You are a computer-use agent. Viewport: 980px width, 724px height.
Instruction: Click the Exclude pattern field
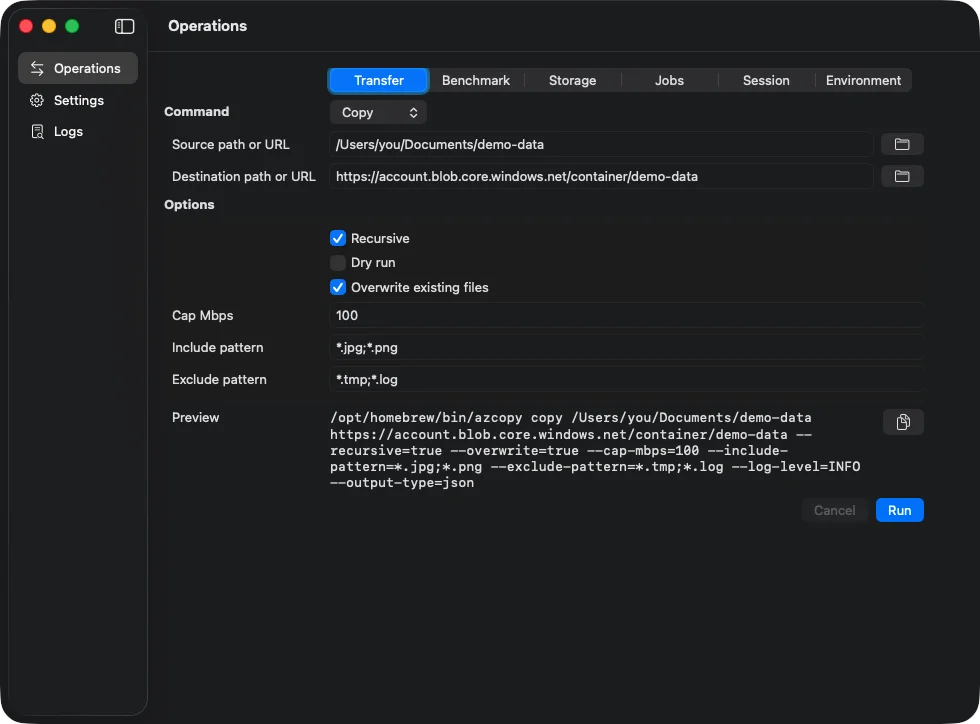tap(626, 380)
